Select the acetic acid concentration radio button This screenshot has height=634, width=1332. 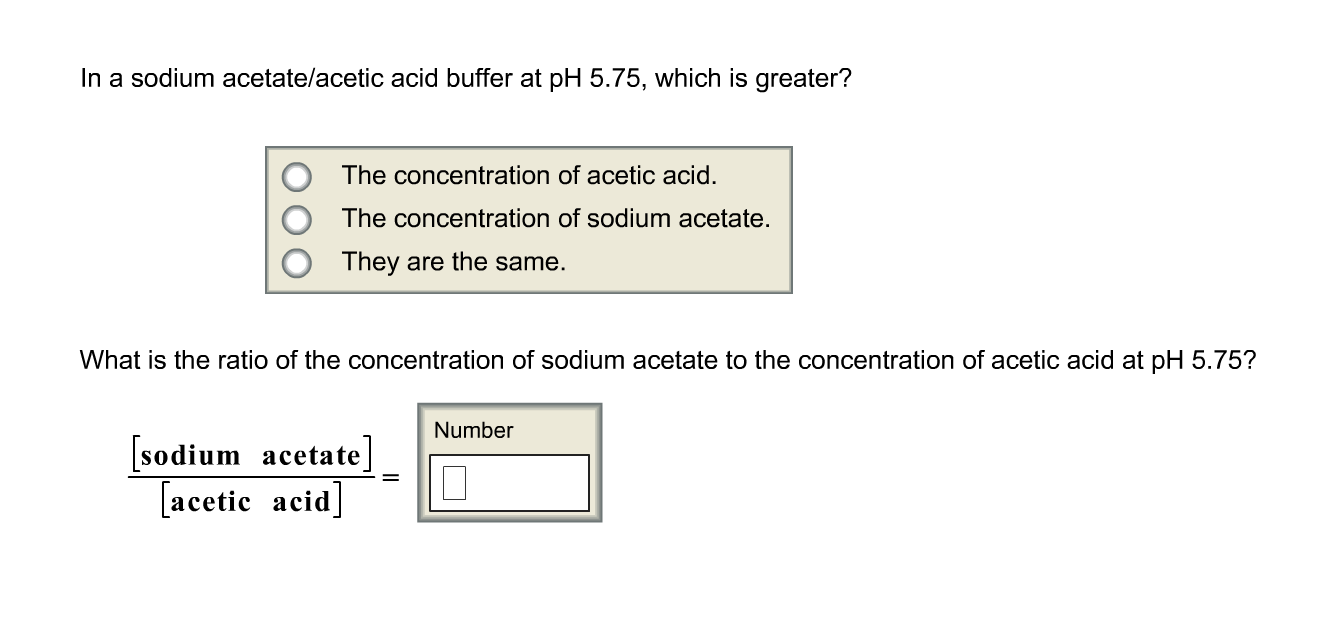[296, 176]
